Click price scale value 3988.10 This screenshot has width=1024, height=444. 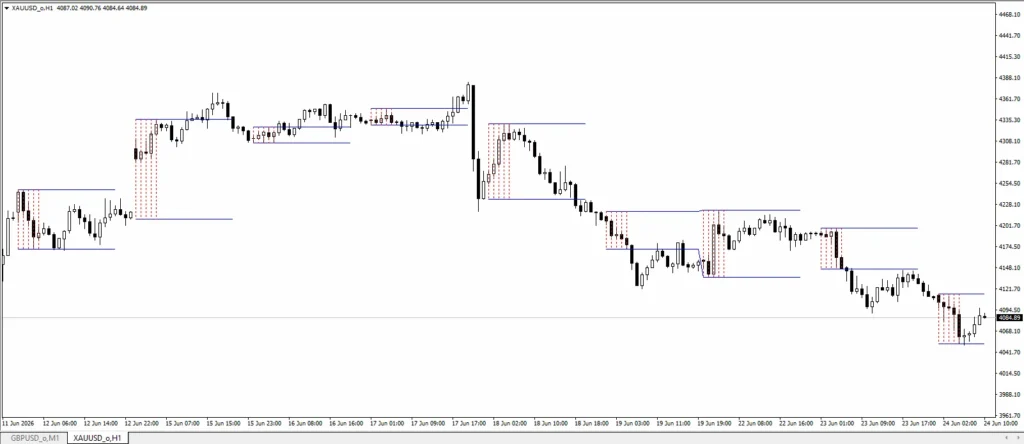coord(1010,394)
